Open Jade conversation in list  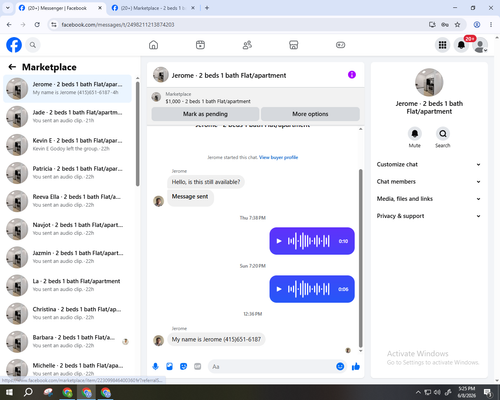(x=68, y=117)
